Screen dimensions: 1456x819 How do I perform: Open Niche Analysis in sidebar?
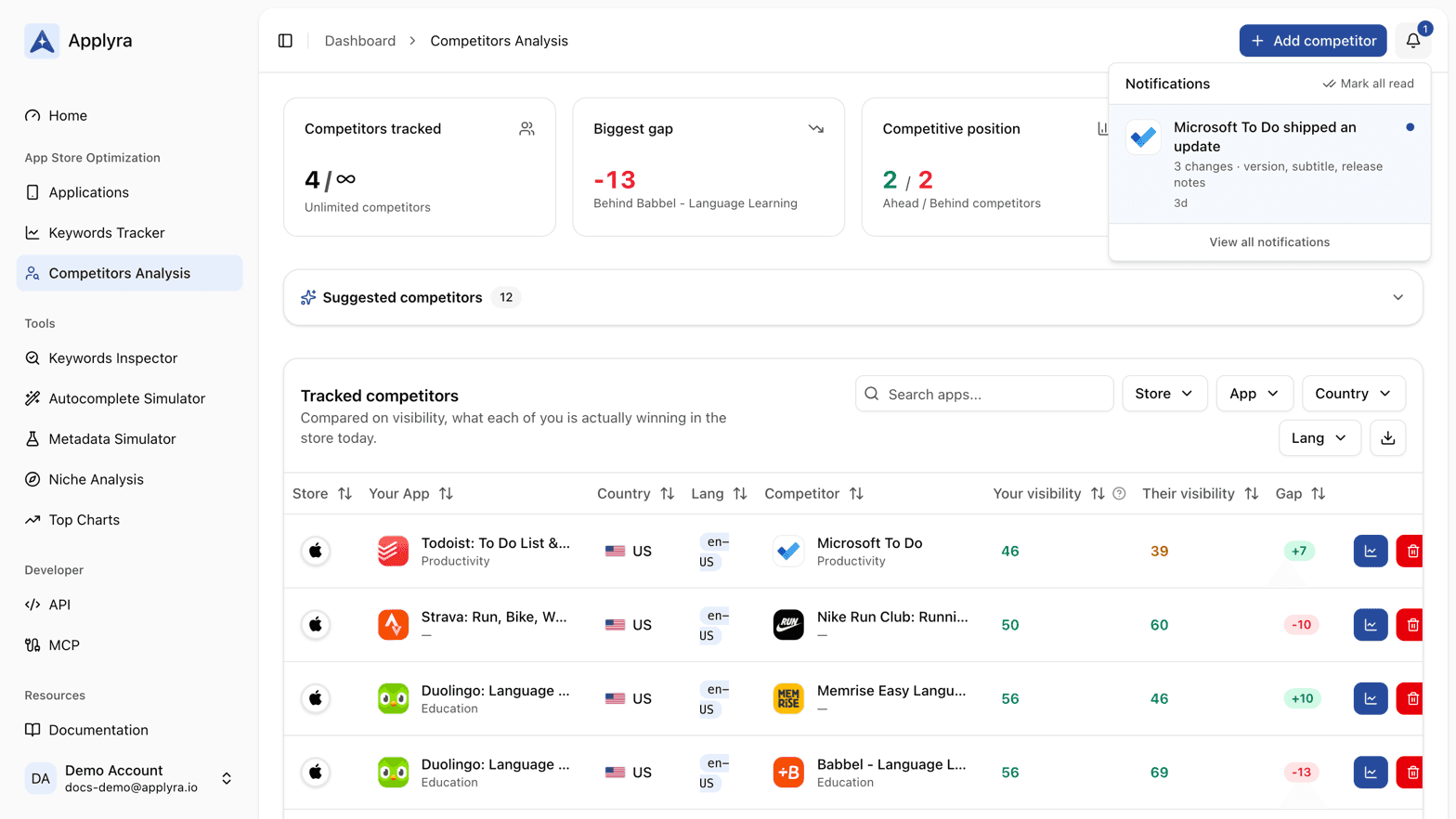tap(129, 479)
